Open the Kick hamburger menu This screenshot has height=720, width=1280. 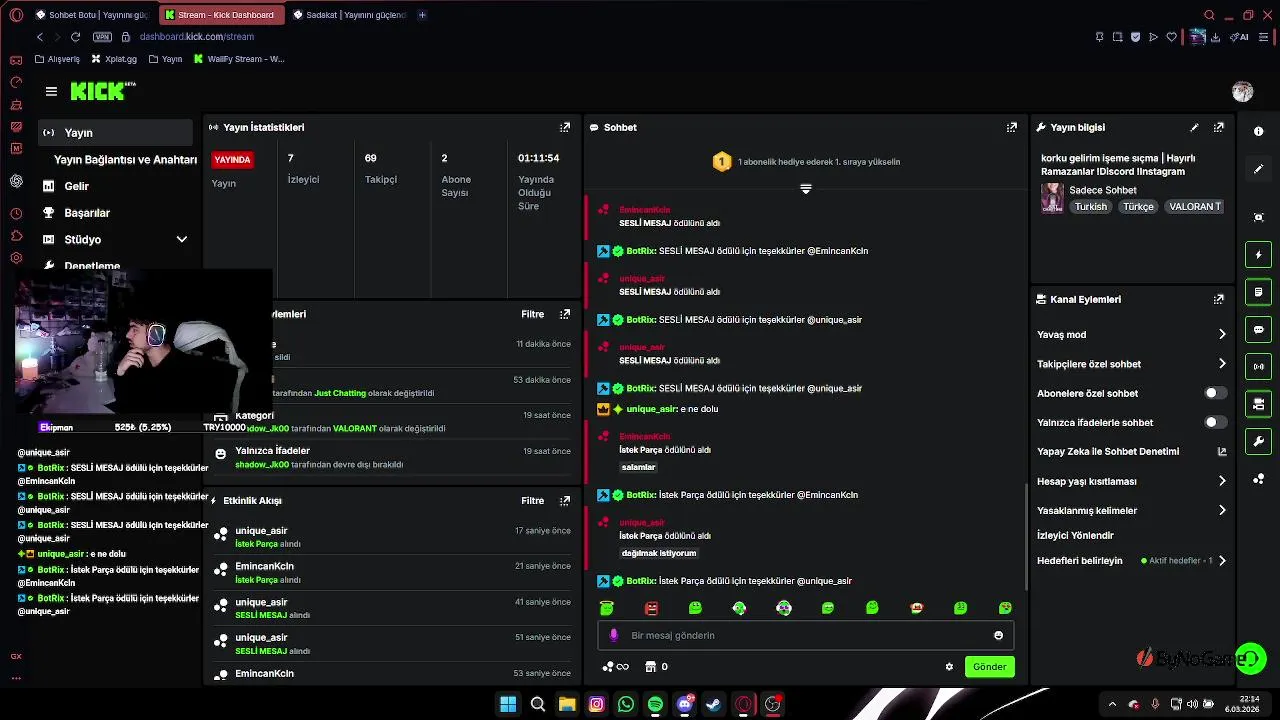pos(51,91)
